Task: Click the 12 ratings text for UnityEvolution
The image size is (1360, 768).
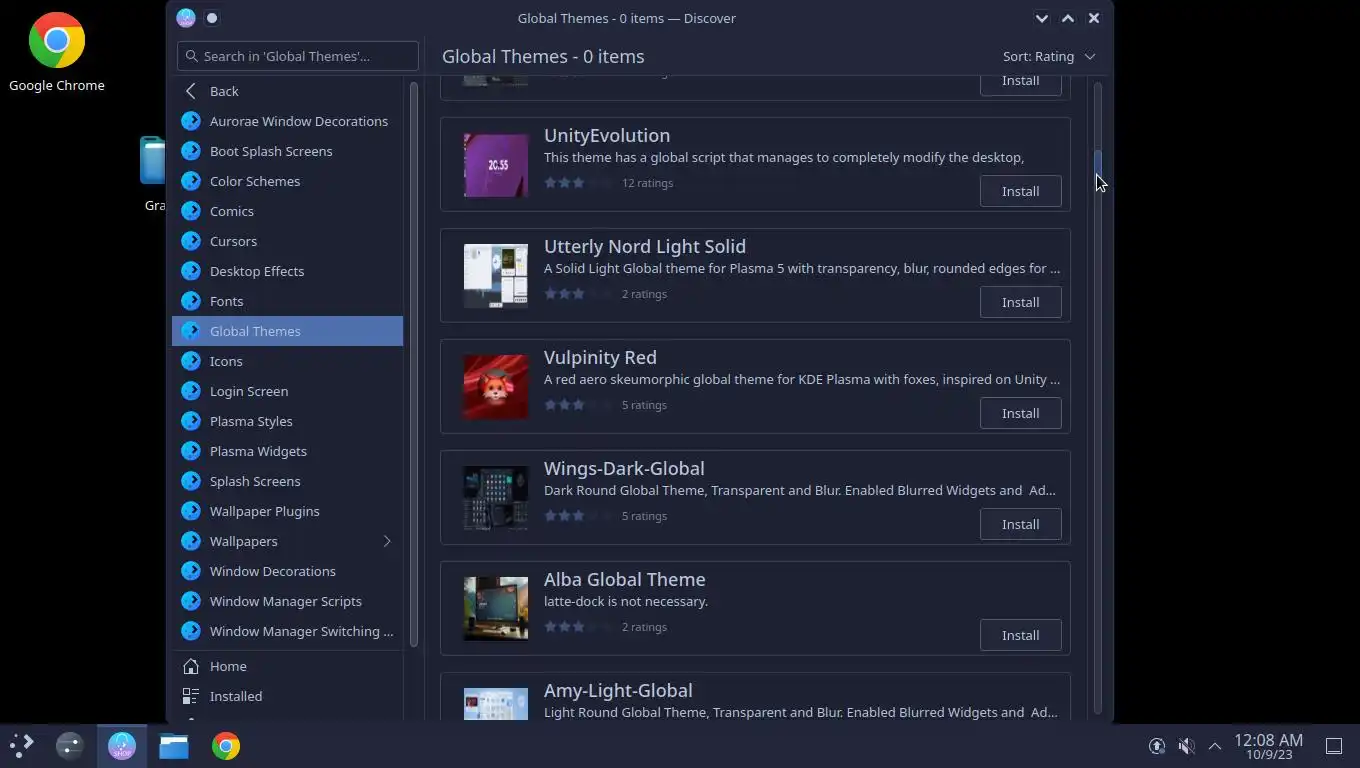Action: [647, 183]
